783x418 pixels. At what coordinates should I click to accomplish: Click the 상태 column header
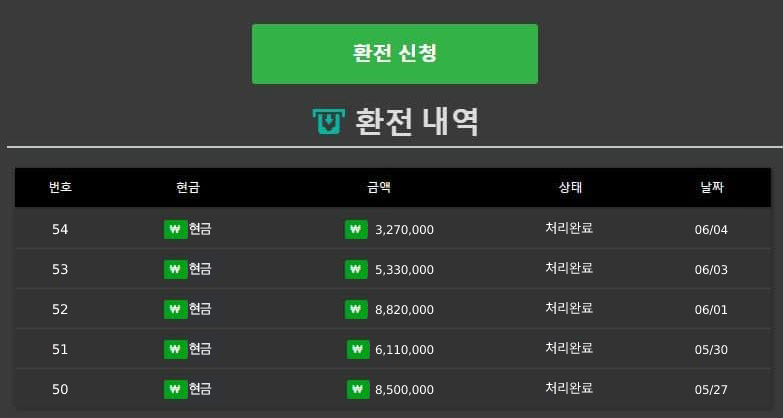click(x=570, y=187)
